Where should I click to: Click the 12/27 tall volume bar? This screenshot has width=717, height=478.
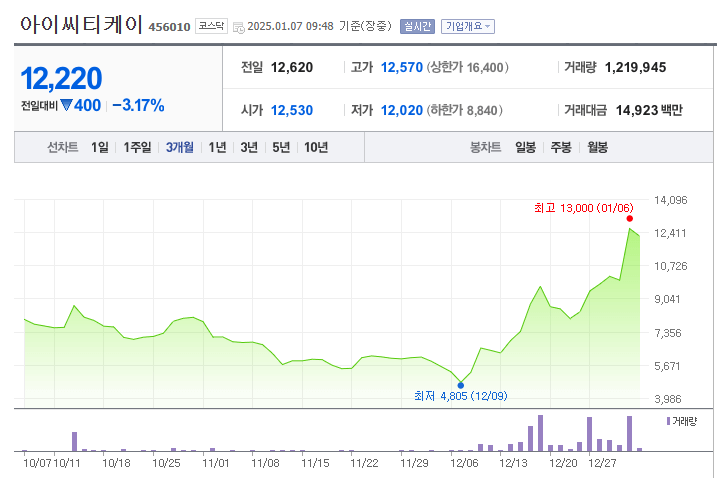click(589, 434)
